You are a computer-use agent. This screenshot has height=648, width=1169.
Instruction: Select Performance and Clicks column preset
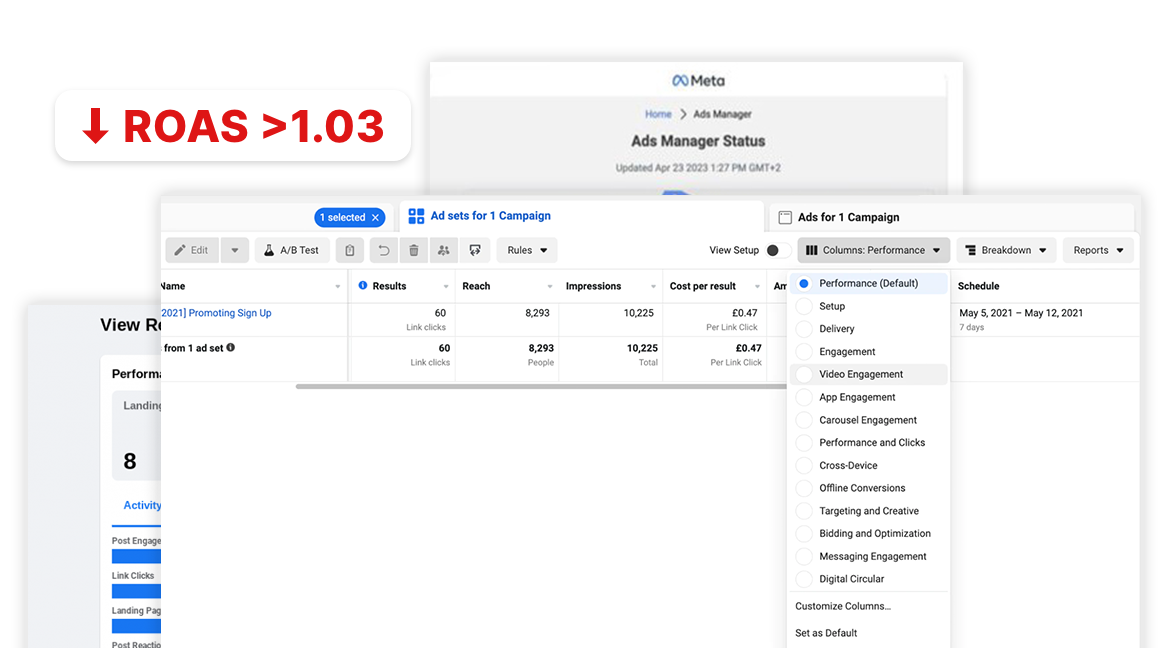pyautogui.click(x=869, y=443)
